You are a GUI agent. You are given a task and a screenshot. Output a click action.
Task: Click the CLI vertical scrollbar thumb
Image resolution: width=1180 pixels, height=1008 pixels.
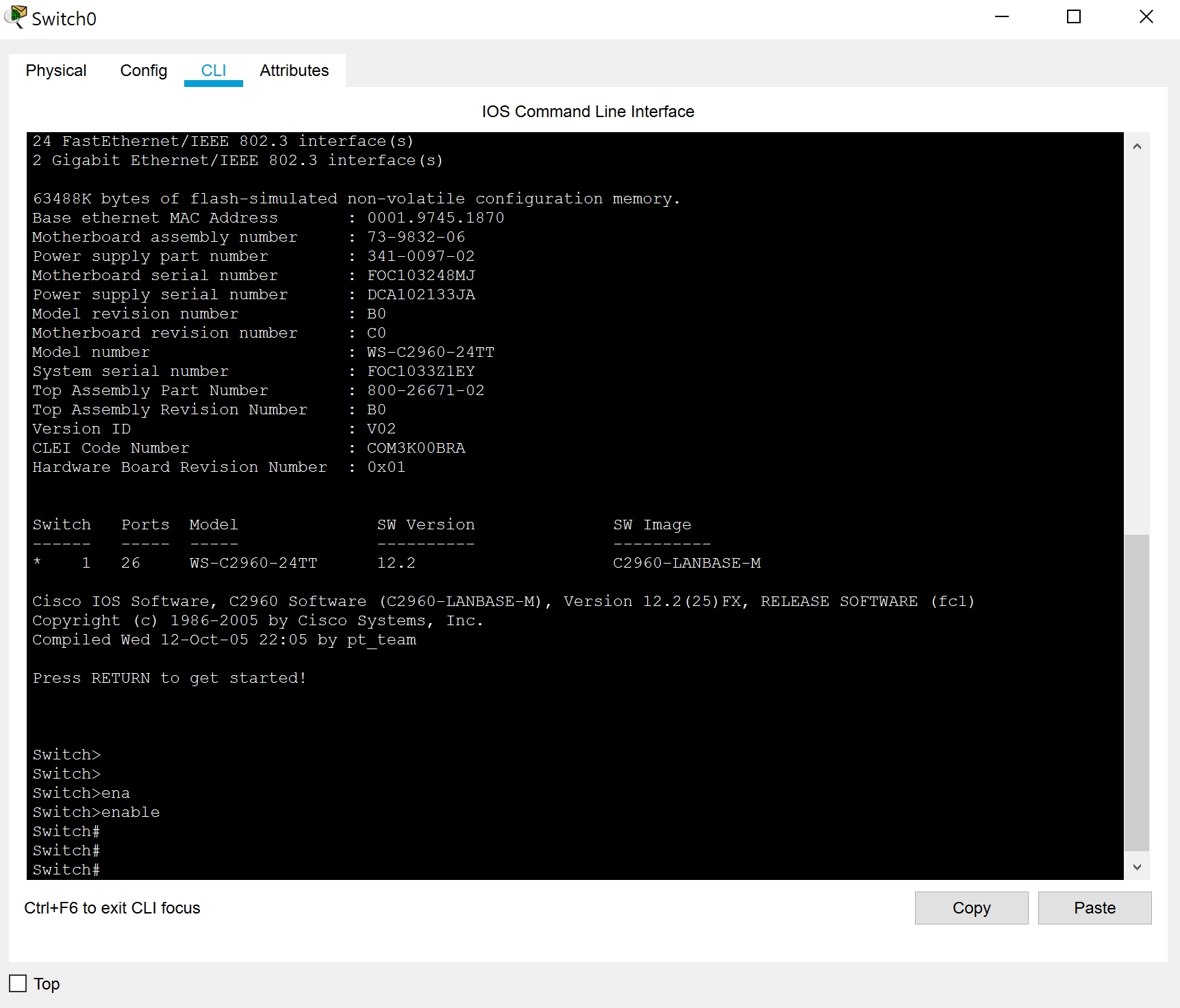[x=1137, y=692]
